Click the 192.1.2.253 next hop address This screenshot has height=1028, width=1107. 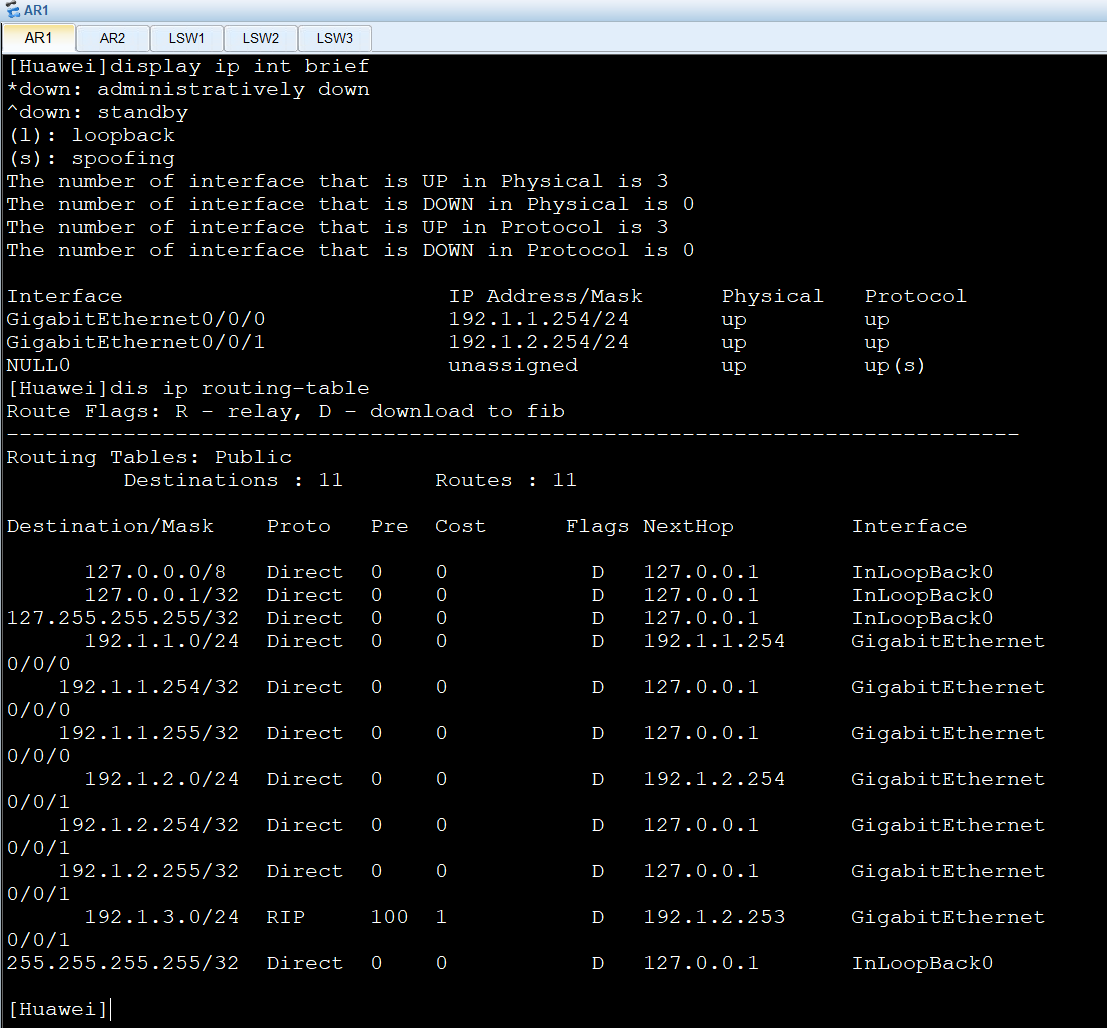[x=714, y=917]
